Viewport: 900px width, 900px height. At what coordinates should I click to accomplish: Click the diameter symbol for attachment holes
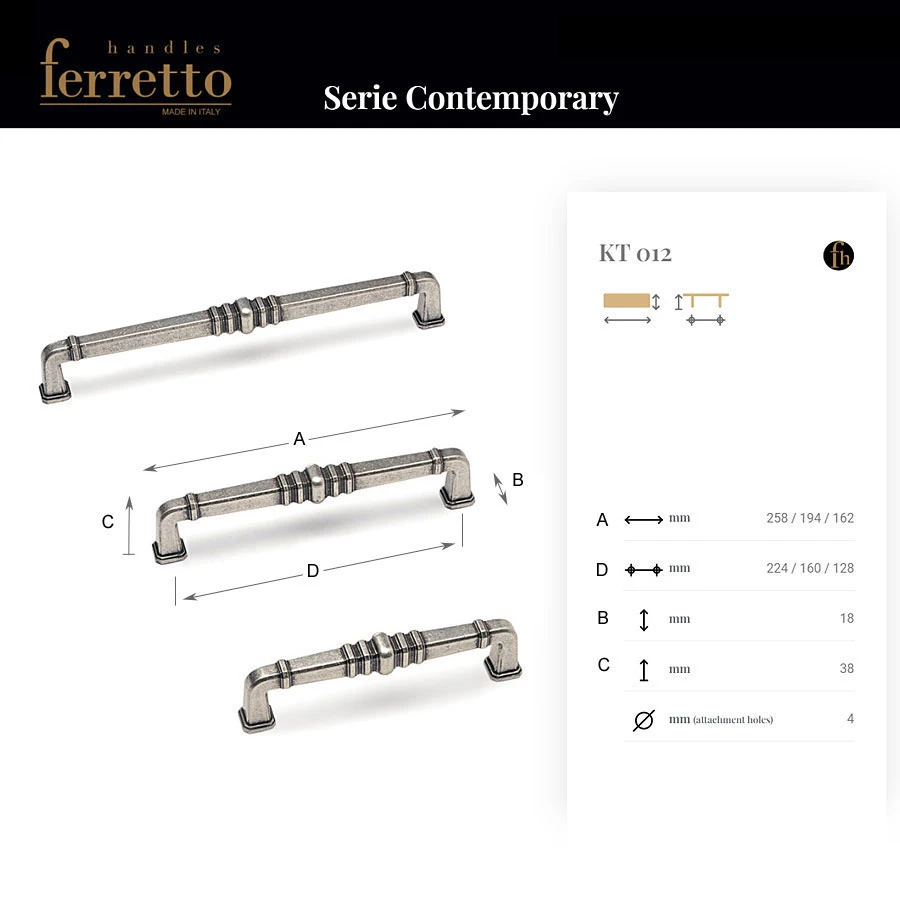tap(643, 720)
